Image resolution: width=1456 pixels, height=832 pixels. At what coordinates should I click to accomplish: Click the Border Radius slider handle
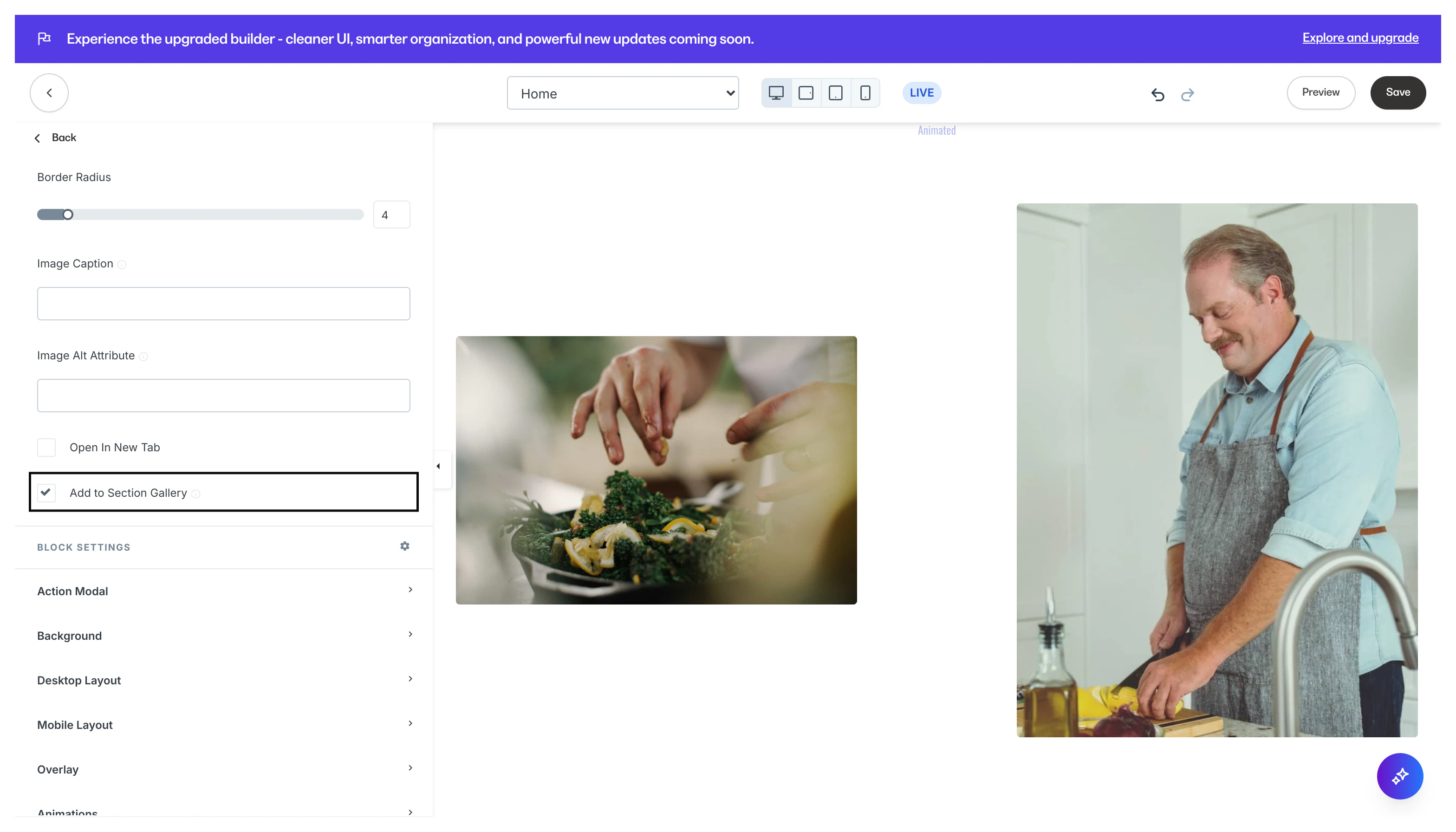point(68,215)
